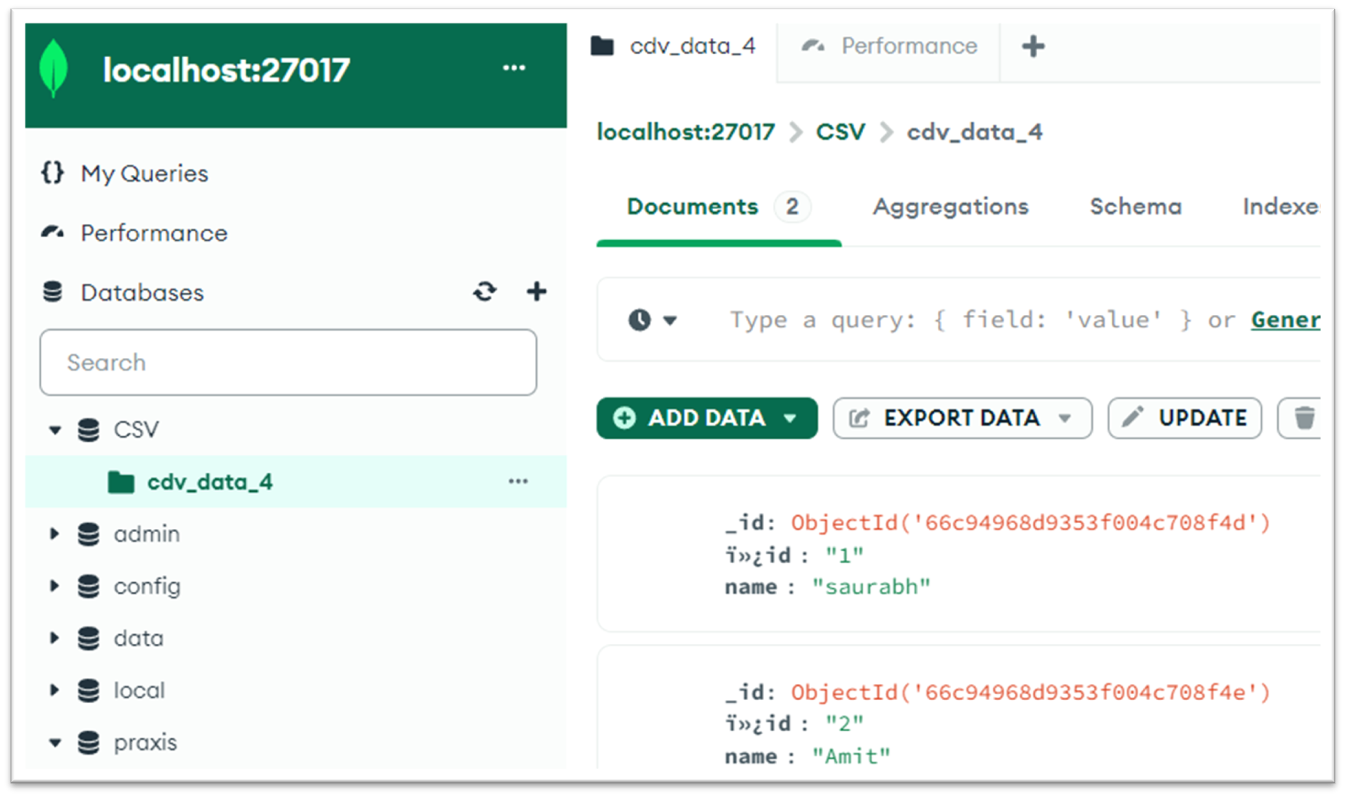Refresh the databases list

point(485,292)
